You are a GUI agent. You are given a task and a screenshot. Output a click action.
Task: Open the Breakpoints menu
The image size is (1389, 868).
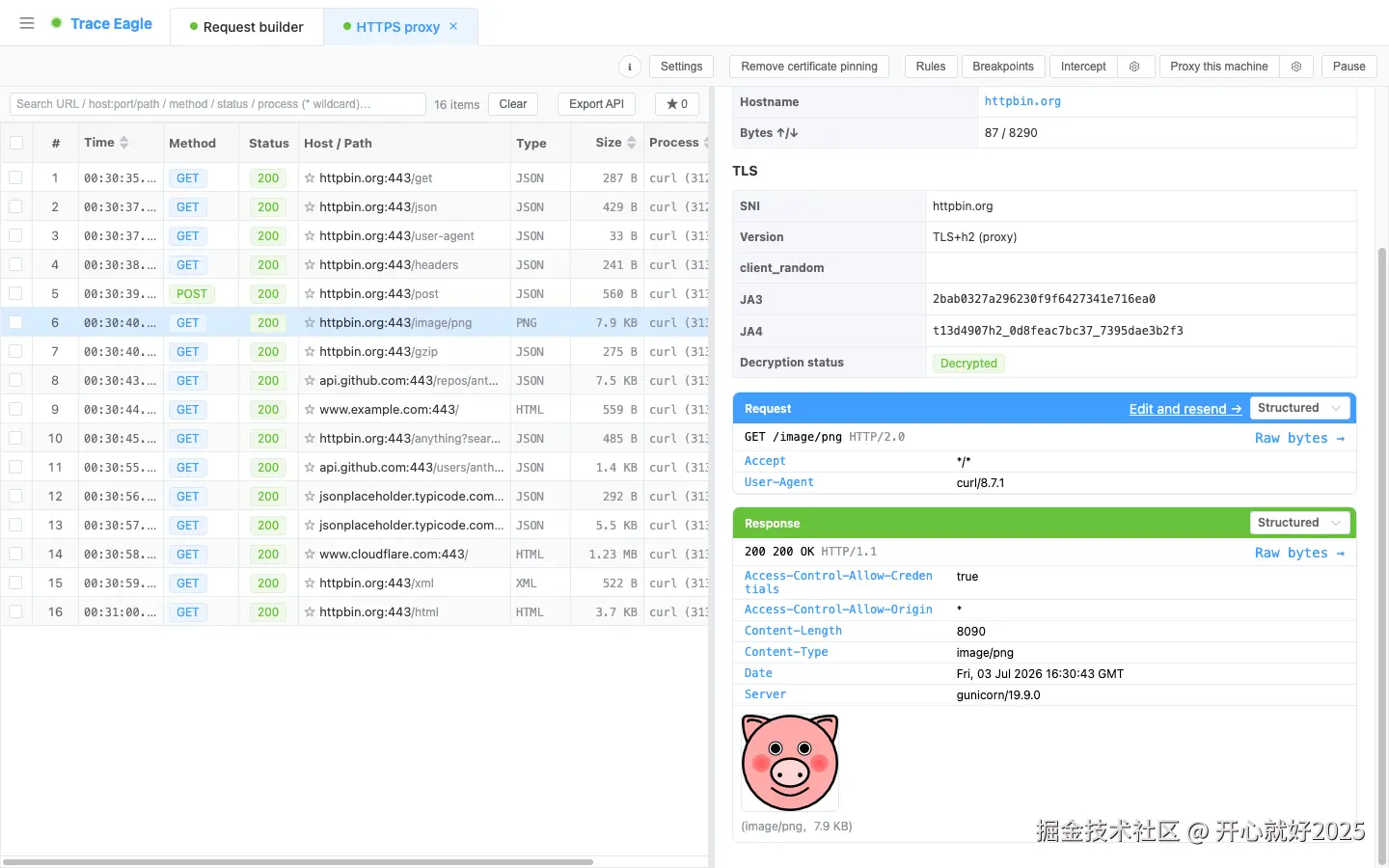pos(1003,67)
